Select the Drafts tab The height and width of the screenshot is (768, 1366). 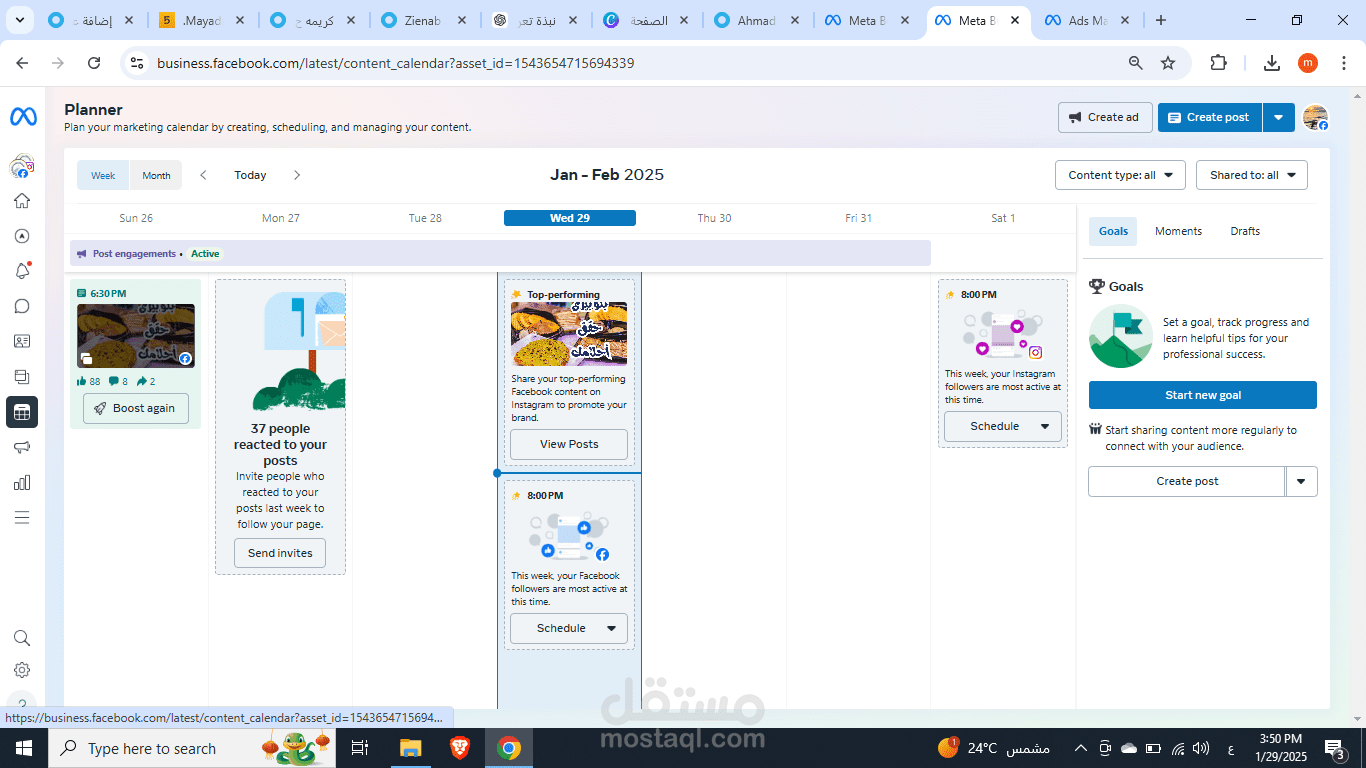(1245, 231)
